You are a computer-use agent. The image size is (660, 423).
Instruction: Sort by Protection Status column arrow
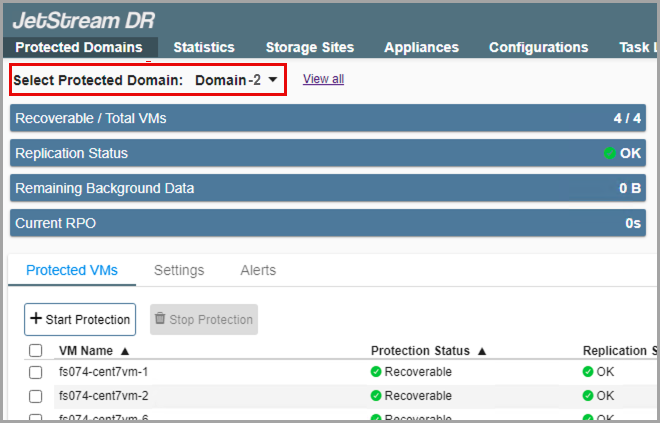tap(481, 351)
